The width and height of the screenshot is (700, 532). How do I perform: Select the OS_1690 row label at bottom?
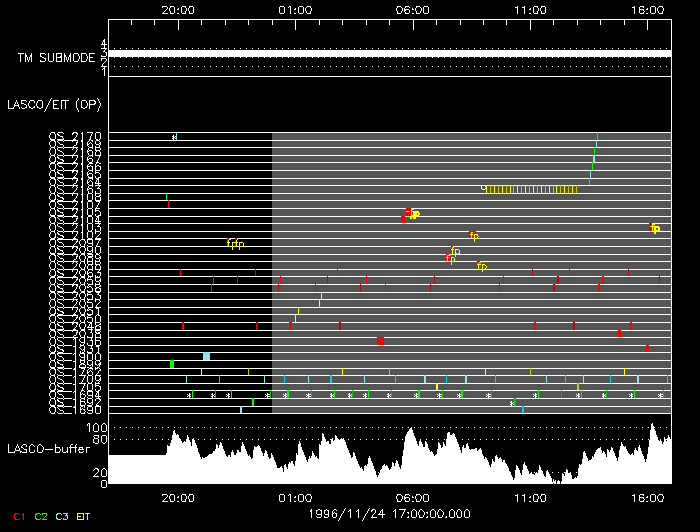(75, 409)
